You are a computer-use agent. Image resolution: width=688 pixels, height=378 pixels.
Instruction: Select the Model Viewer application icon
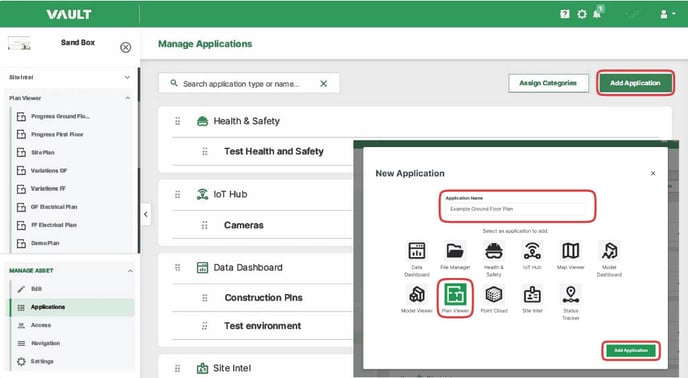pyautogui.click(x=417, y=295)
